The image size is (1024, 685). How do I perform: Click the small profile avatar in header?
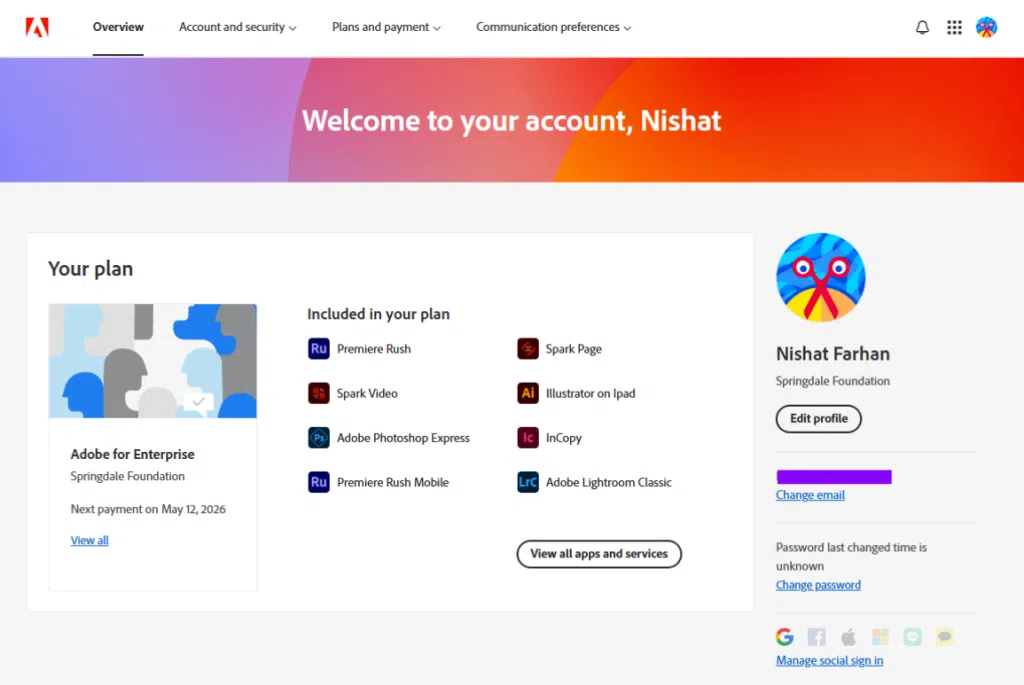tap(986, 28)
